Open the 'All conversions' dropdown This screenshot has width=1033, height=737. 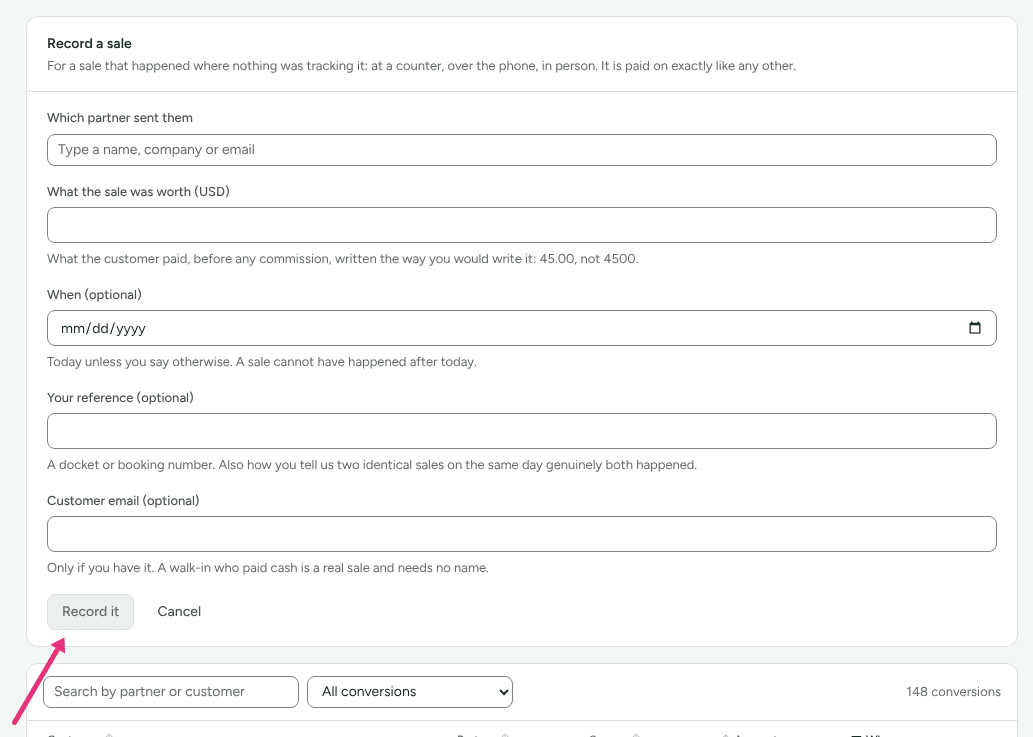[x=410, y=692]
